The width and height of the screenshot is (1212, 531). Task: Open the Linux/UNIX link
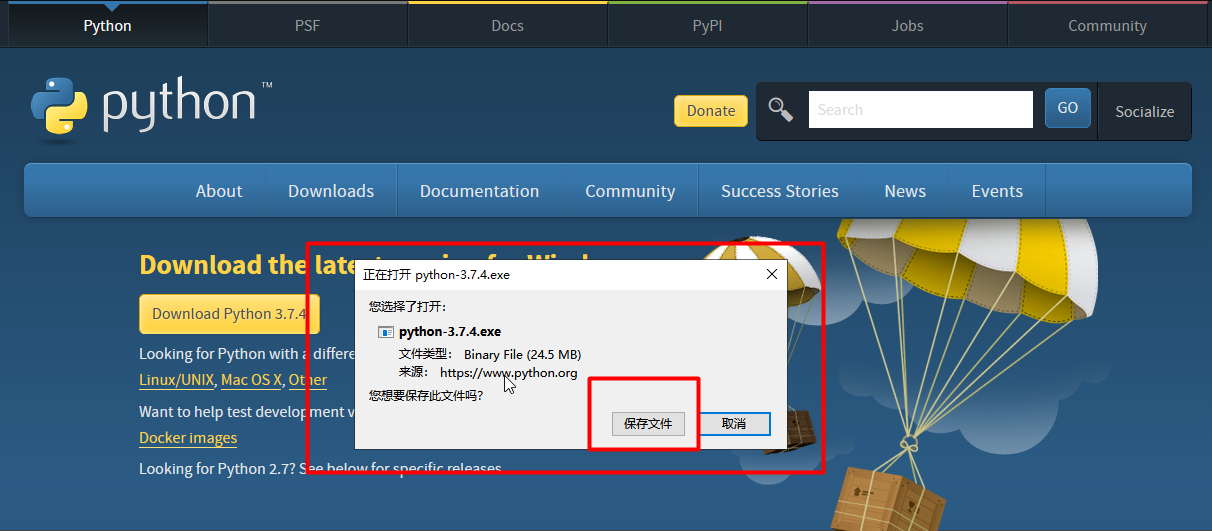(x=176, y=380)
